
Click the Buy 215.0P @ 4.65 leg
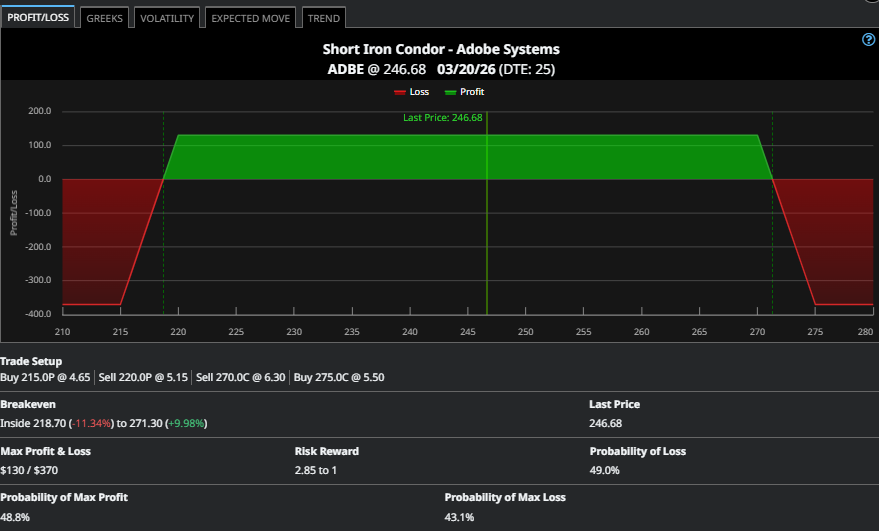(x=47, y=377)
